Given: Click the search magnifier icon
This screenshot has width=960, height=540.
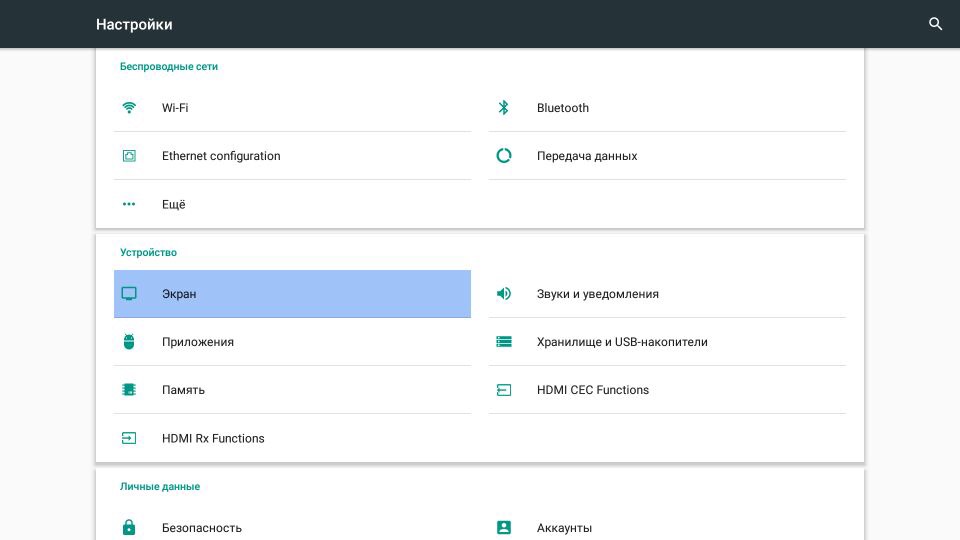Looking at the screenshot, I should (935, 24).
